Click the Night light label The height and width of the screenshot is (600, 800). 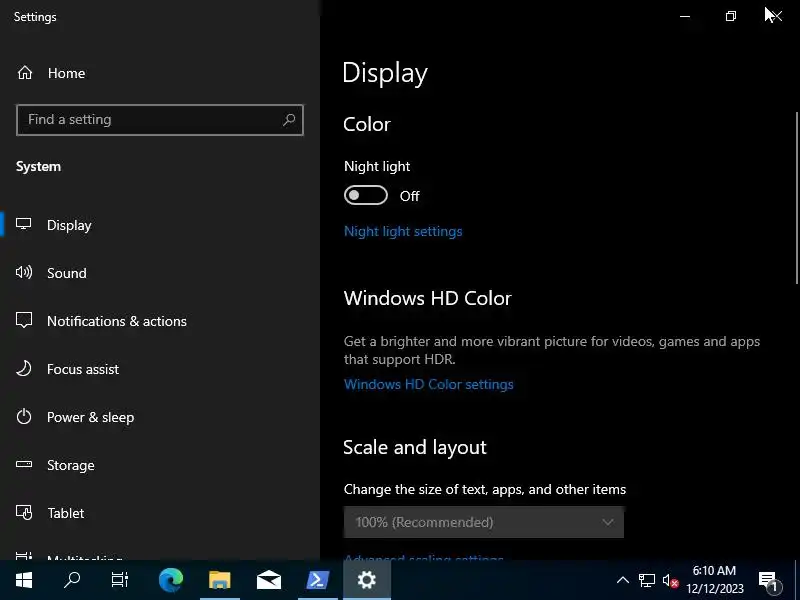pyautogui.click(x=377, y=166)
